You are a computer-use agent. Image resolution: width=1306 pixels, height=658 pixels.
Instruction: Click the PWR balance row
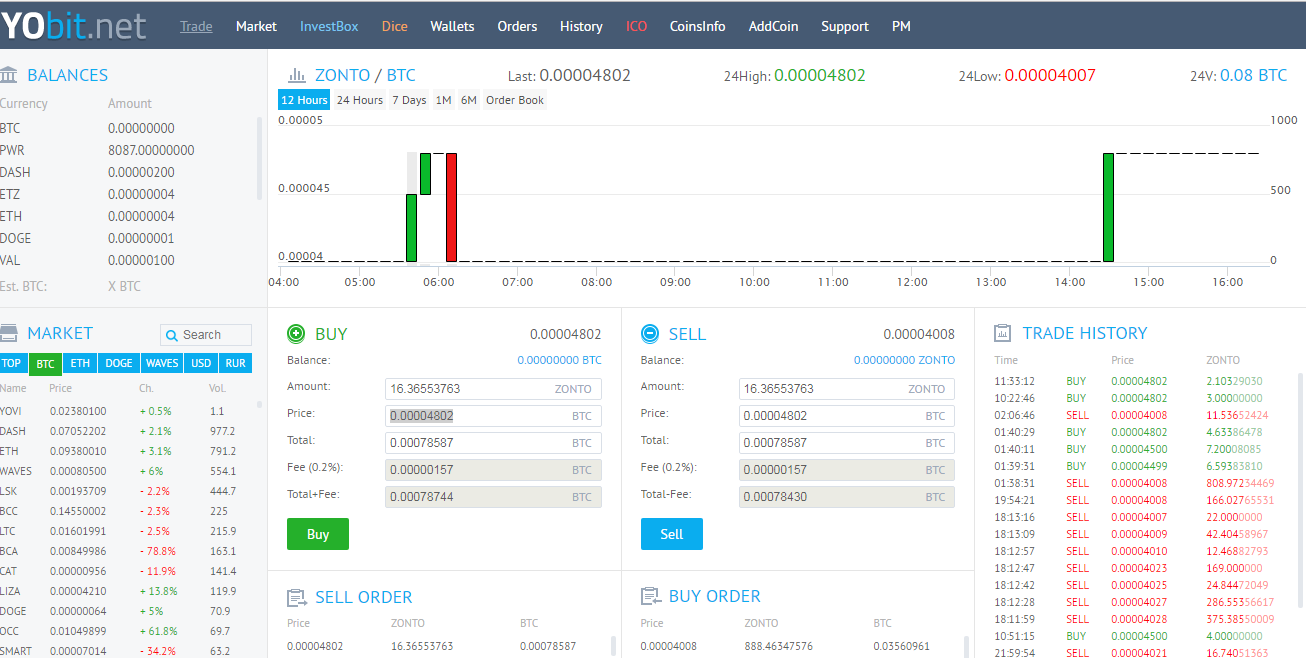point(128,150)
